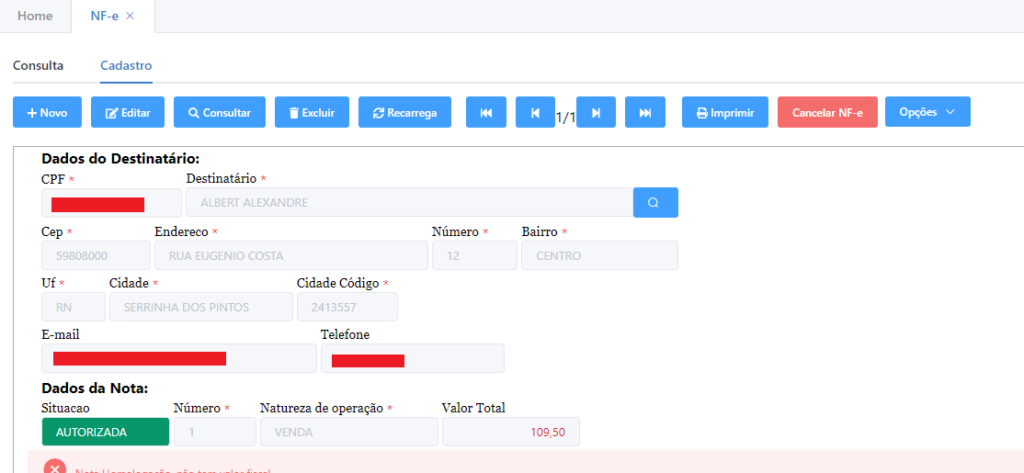This screenshot has height=473, width=1024.
Task: Open the Home tab
Action: (x=35, y=16)
